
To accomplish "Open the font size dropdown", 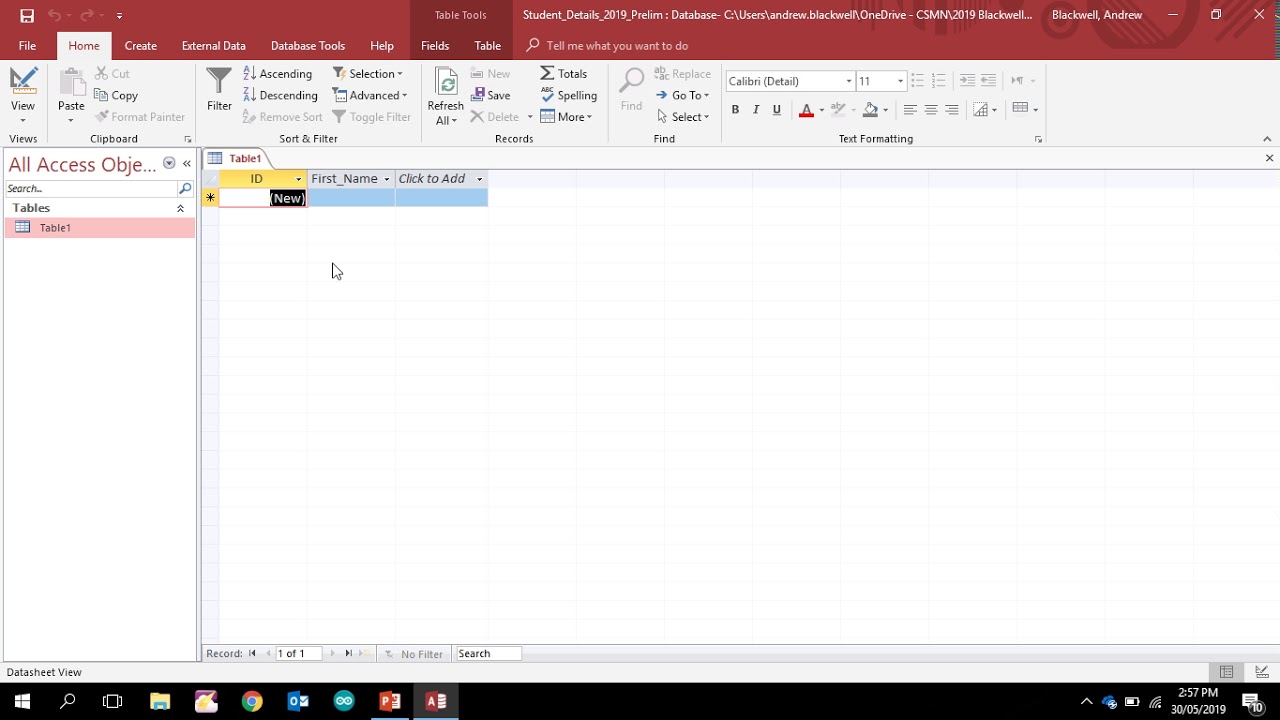I will [x=900, y=81].
